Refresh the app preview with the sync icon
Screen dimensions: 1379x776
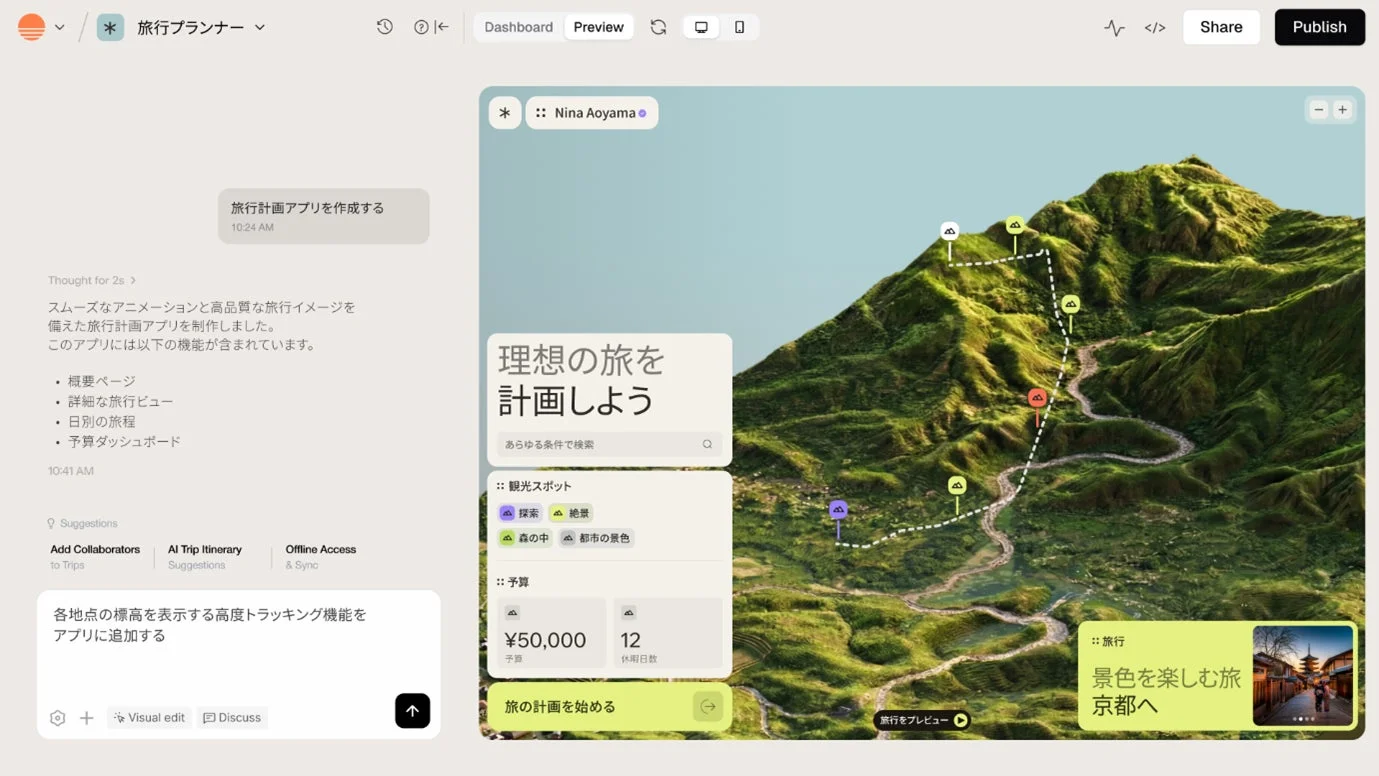[658, 27]
